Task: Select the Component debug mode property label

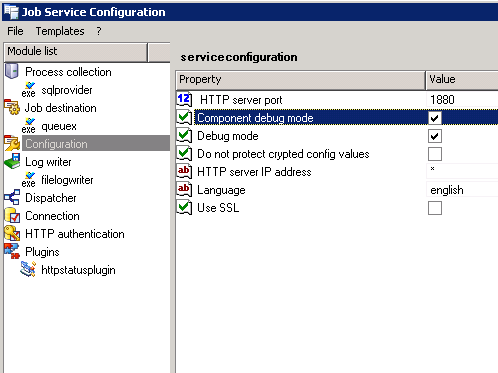Action: tap(255, 118)
